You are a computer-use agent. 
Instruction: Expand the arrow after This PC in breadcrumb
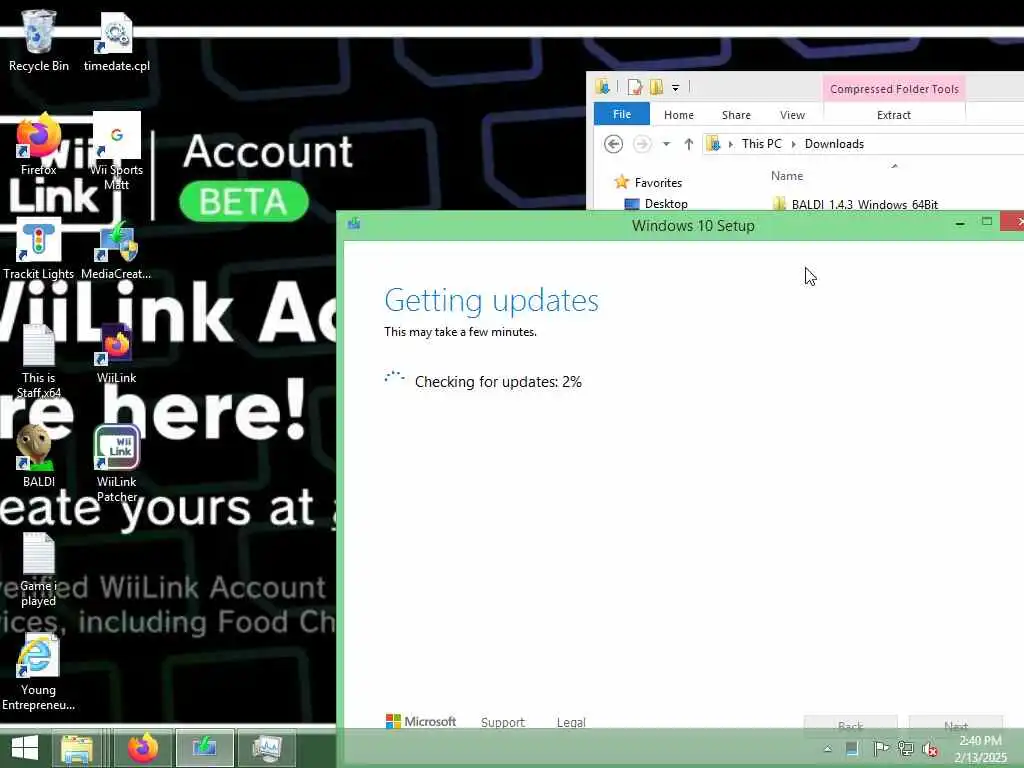793,144
